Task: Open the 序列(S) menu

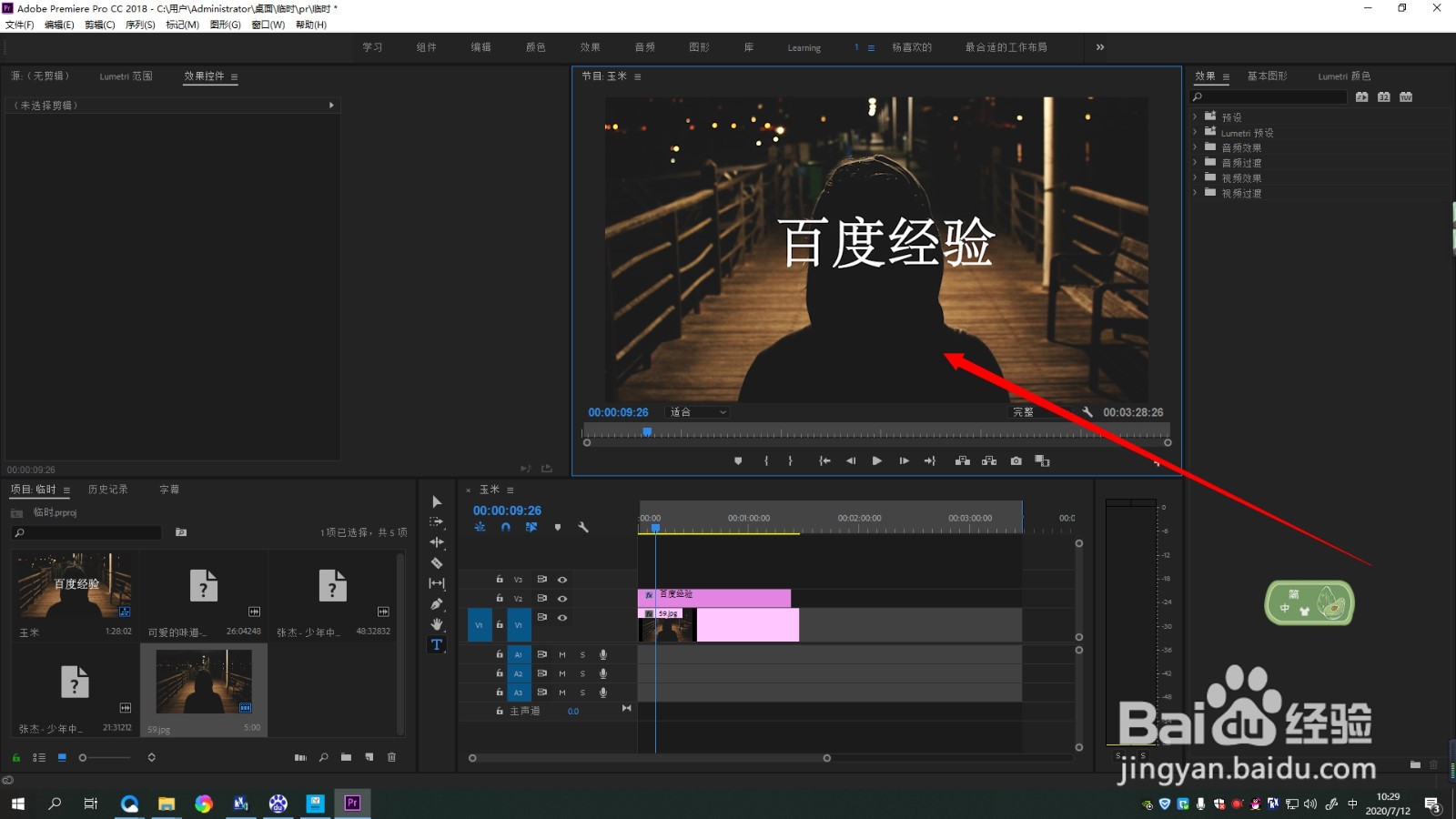Action: (x=140, y=25)
